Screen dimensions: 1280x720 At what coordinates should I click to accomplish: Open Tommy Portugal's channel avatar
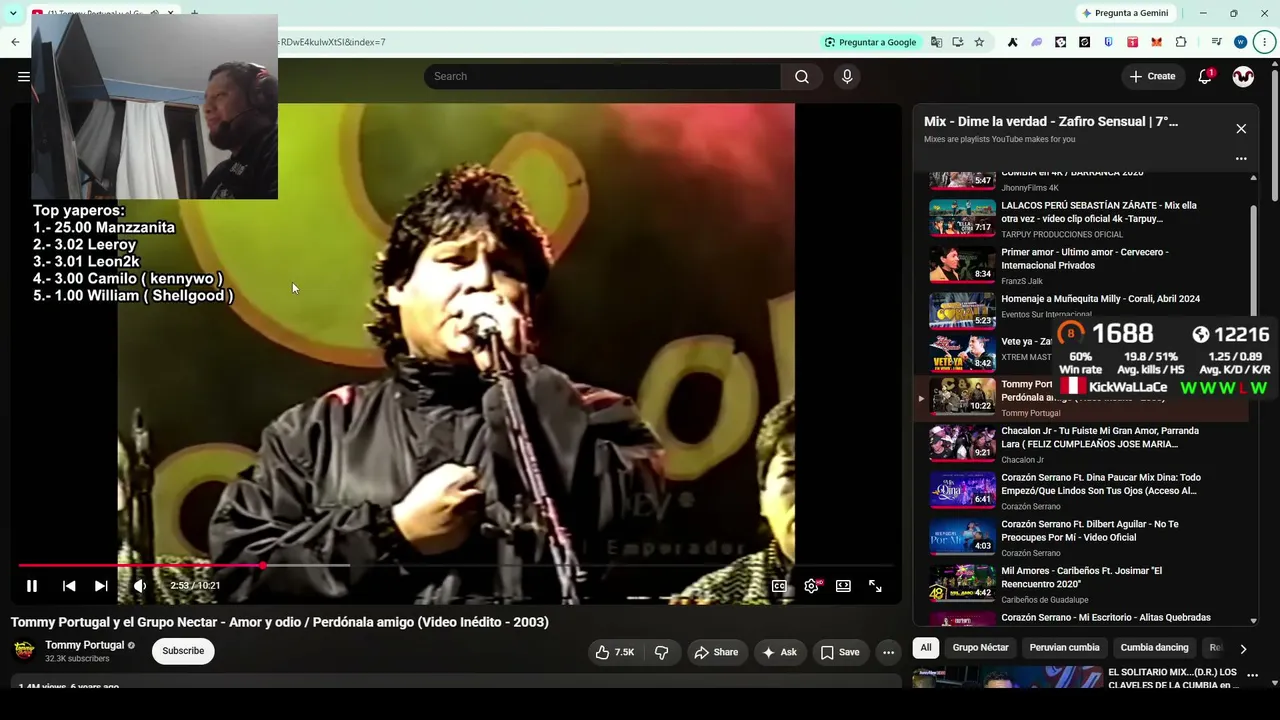(x=24, y=651)
